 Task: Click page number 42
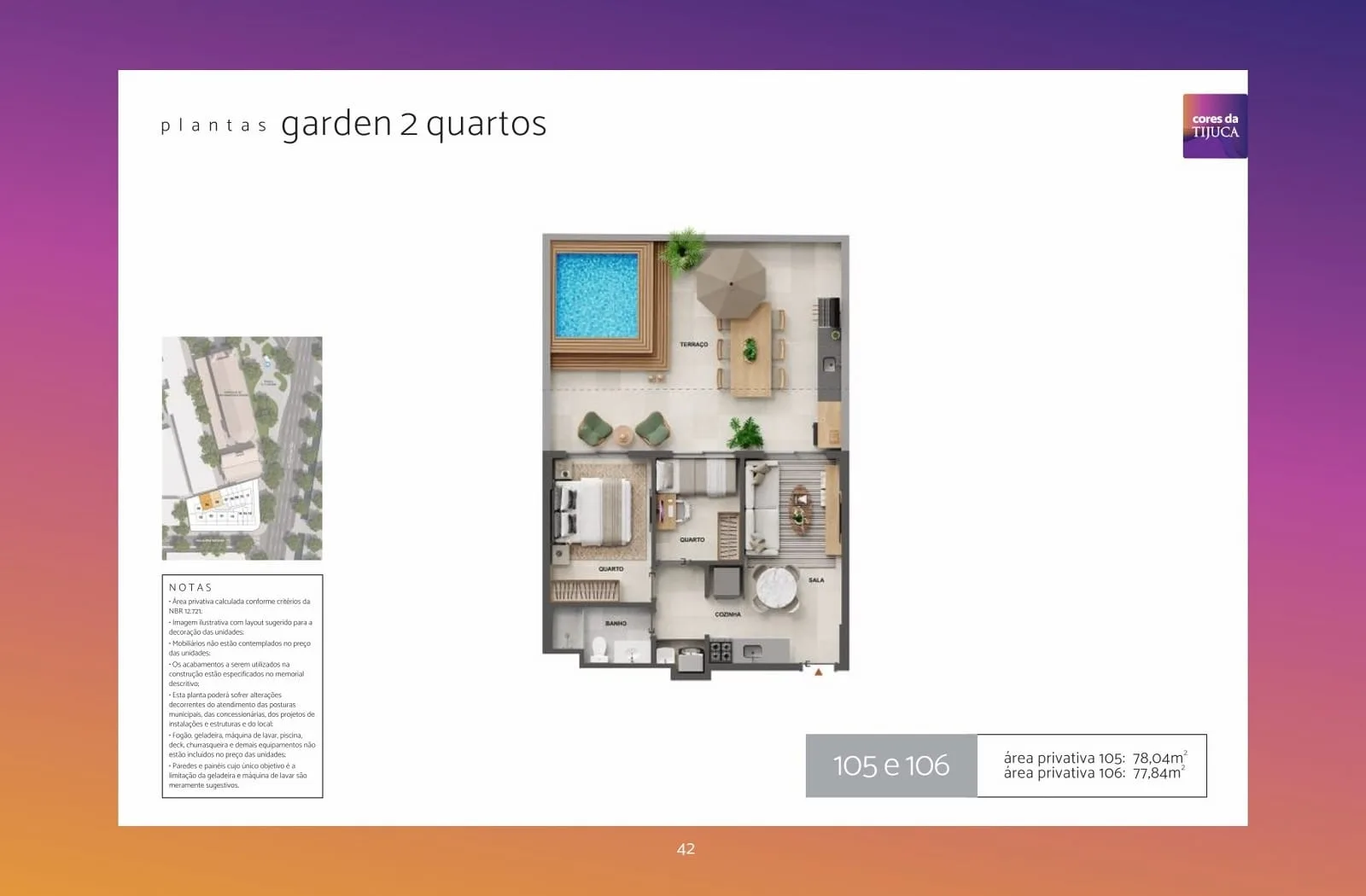tap(686, 849)
